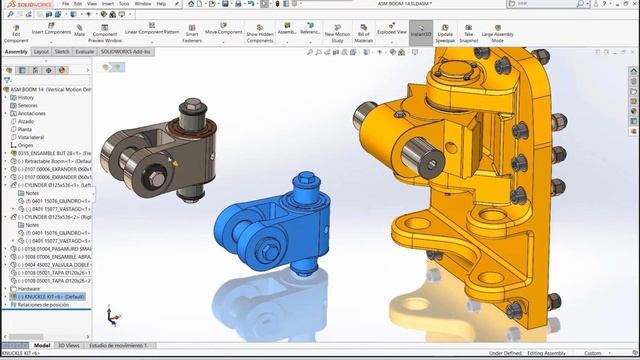This screenshot has height=360, width=640.
Task: Collapse CYLINDER Ø125x536<1> node
Action: click(6, 185)
